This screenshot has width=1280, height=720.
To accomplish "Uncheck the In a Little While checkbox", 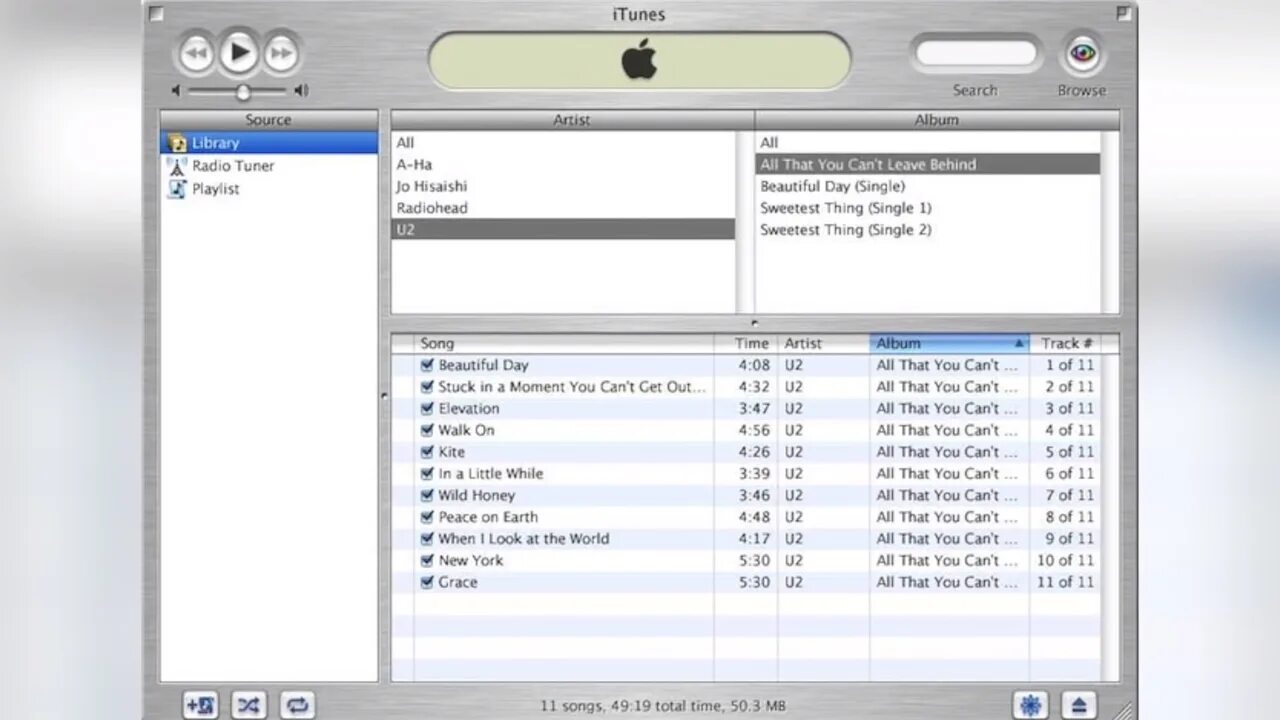I will tap(427, 474).
